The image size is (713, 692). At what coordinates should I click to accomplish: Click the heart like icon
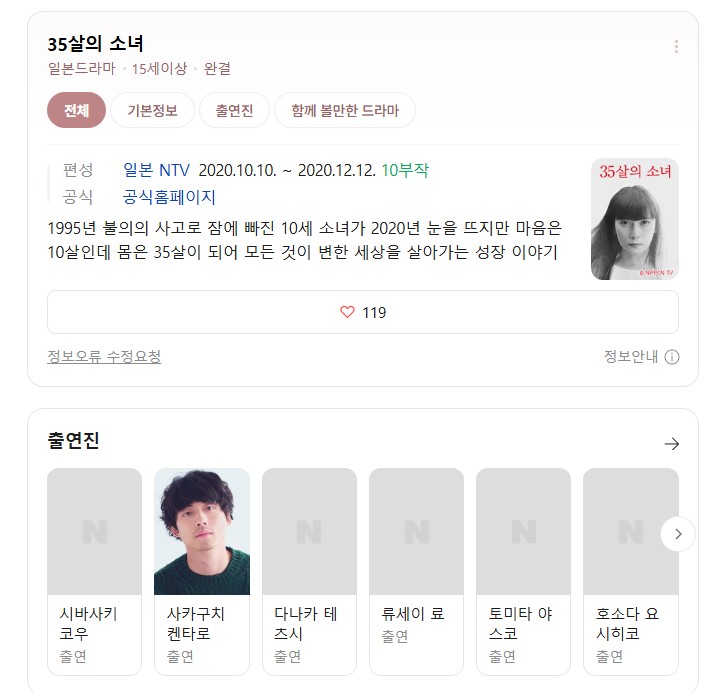click(347, 312)
